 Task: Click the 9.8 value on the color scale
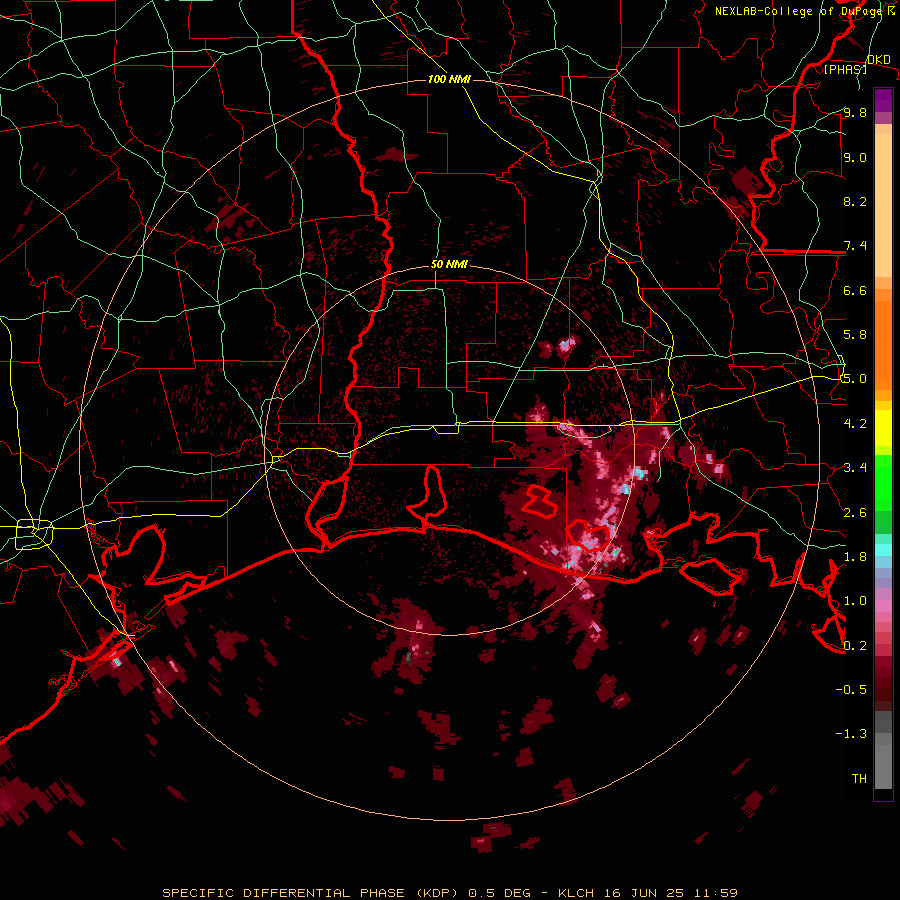[855, 112]
